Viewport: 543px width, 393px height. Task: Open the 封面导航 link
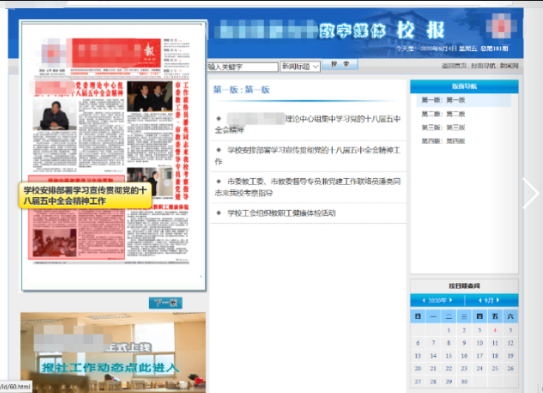(483, 65)
